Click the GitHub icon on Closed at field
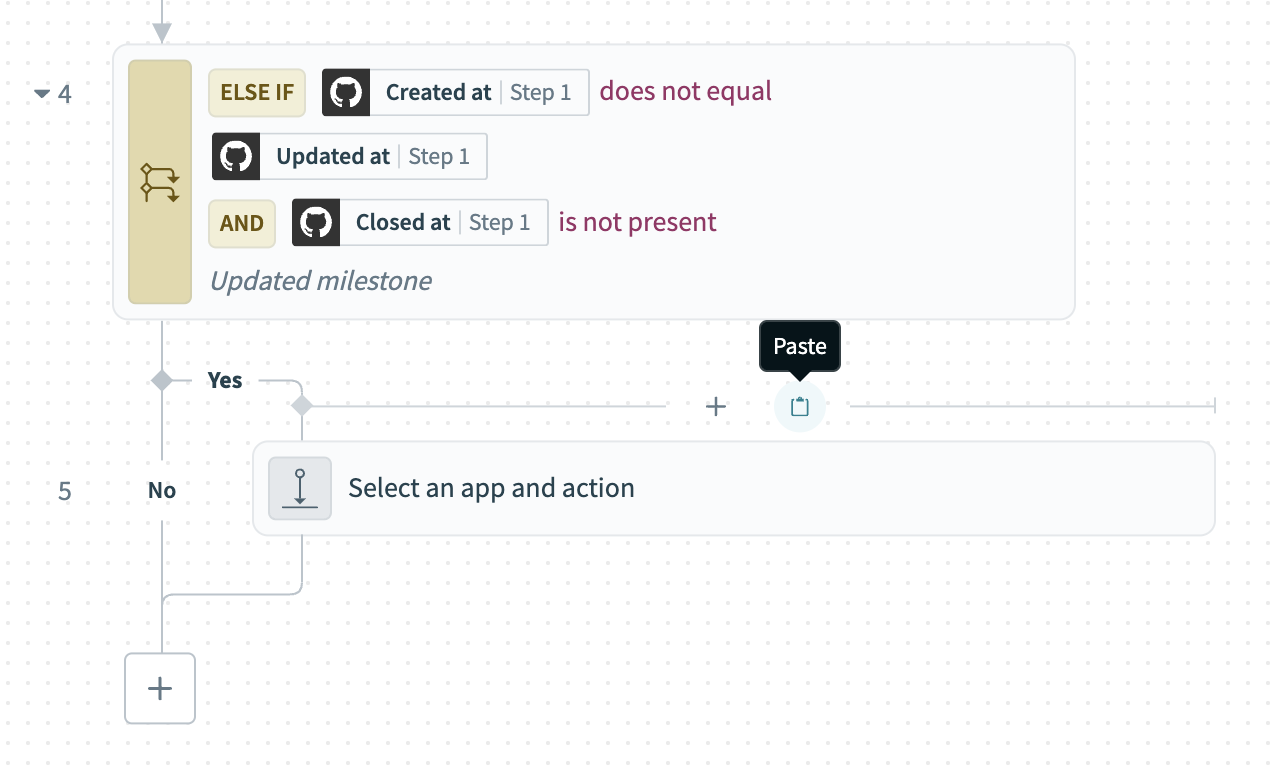The width and height of the screenshot is (1274, 766). click(316, 222)
